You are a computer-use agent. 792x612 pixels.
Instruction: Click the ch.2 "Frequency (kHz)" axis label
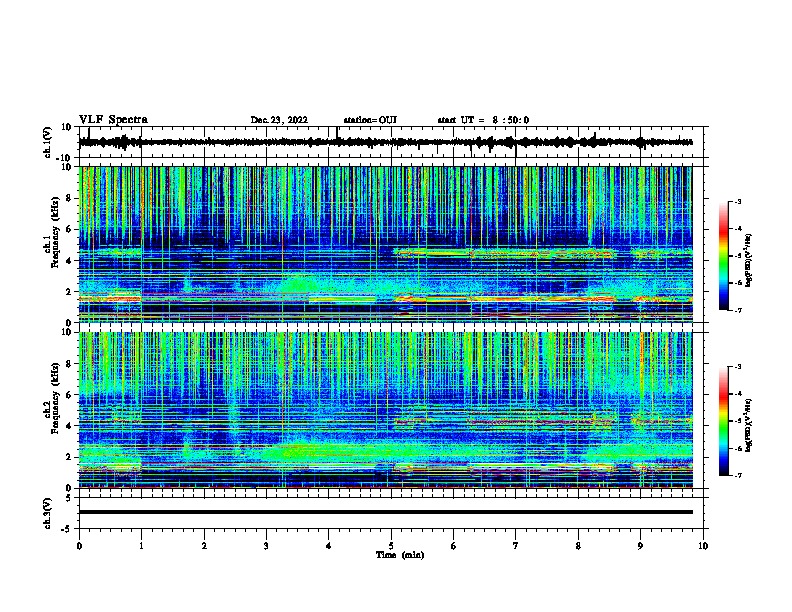[x=55, y=398]
